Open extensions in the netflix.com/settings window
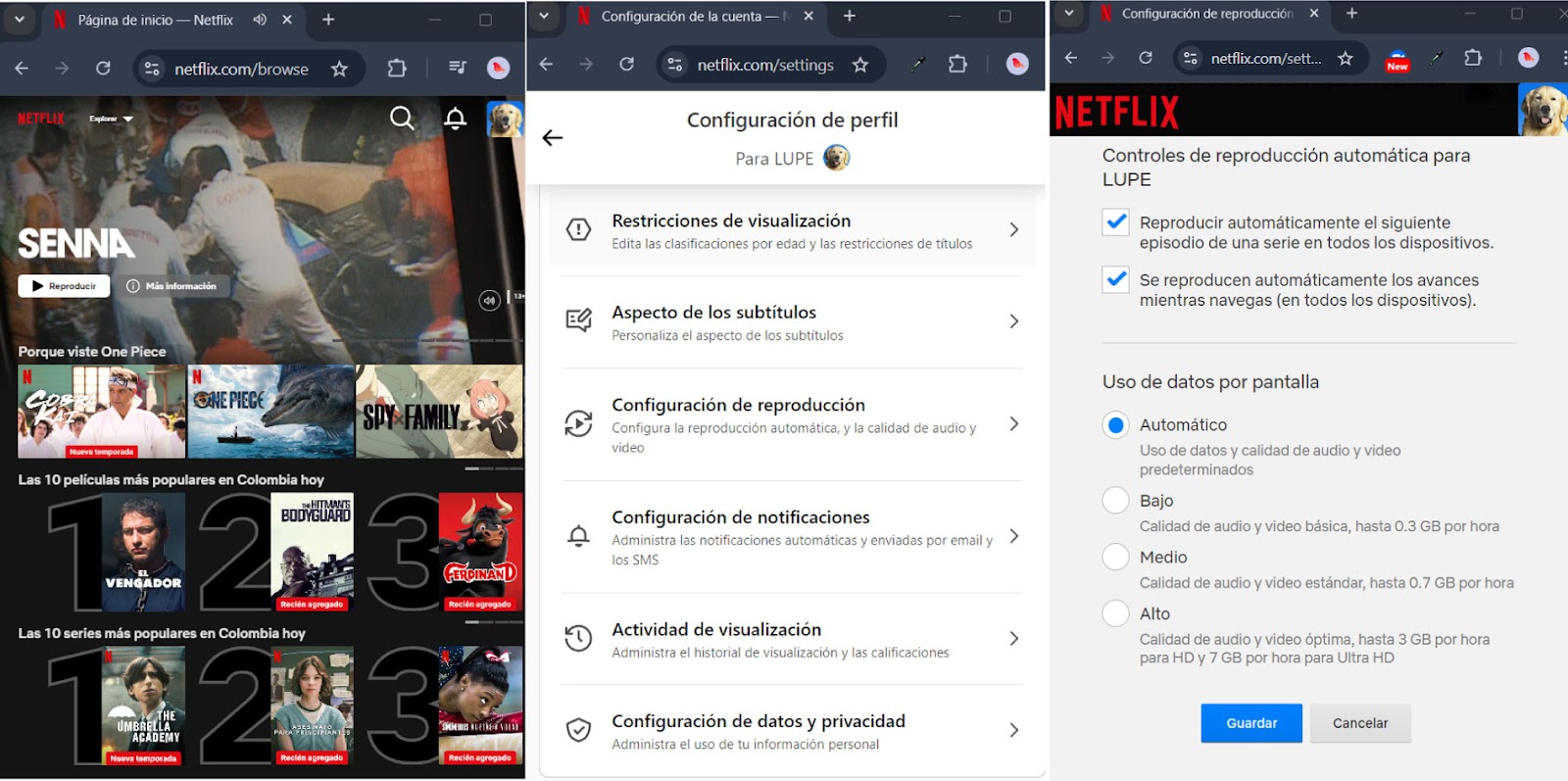Screen dimensions: 1568x781 957,65
